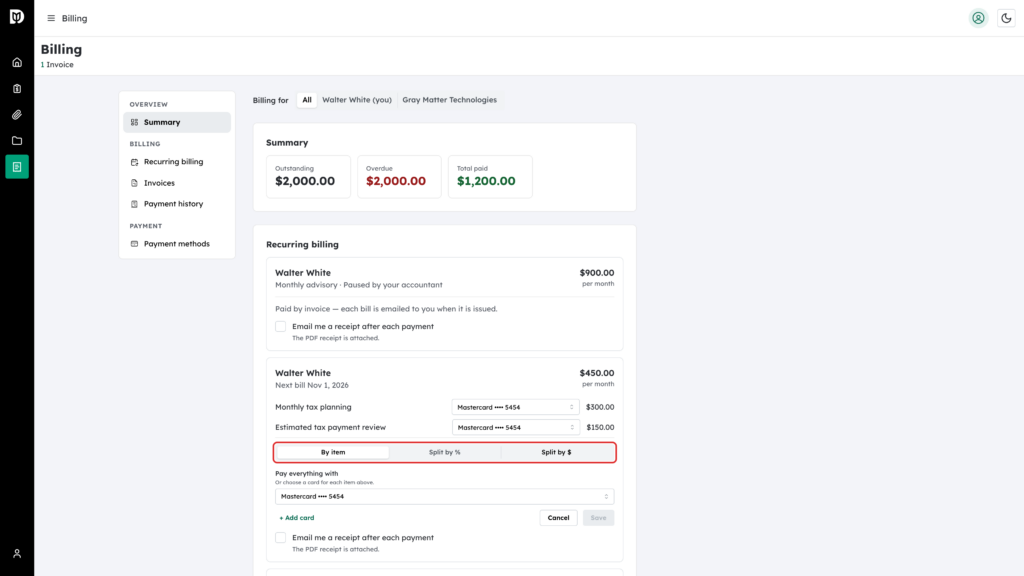Click the $450.00 per month amount
The image size is (1024, 576).
click(597, 378)
